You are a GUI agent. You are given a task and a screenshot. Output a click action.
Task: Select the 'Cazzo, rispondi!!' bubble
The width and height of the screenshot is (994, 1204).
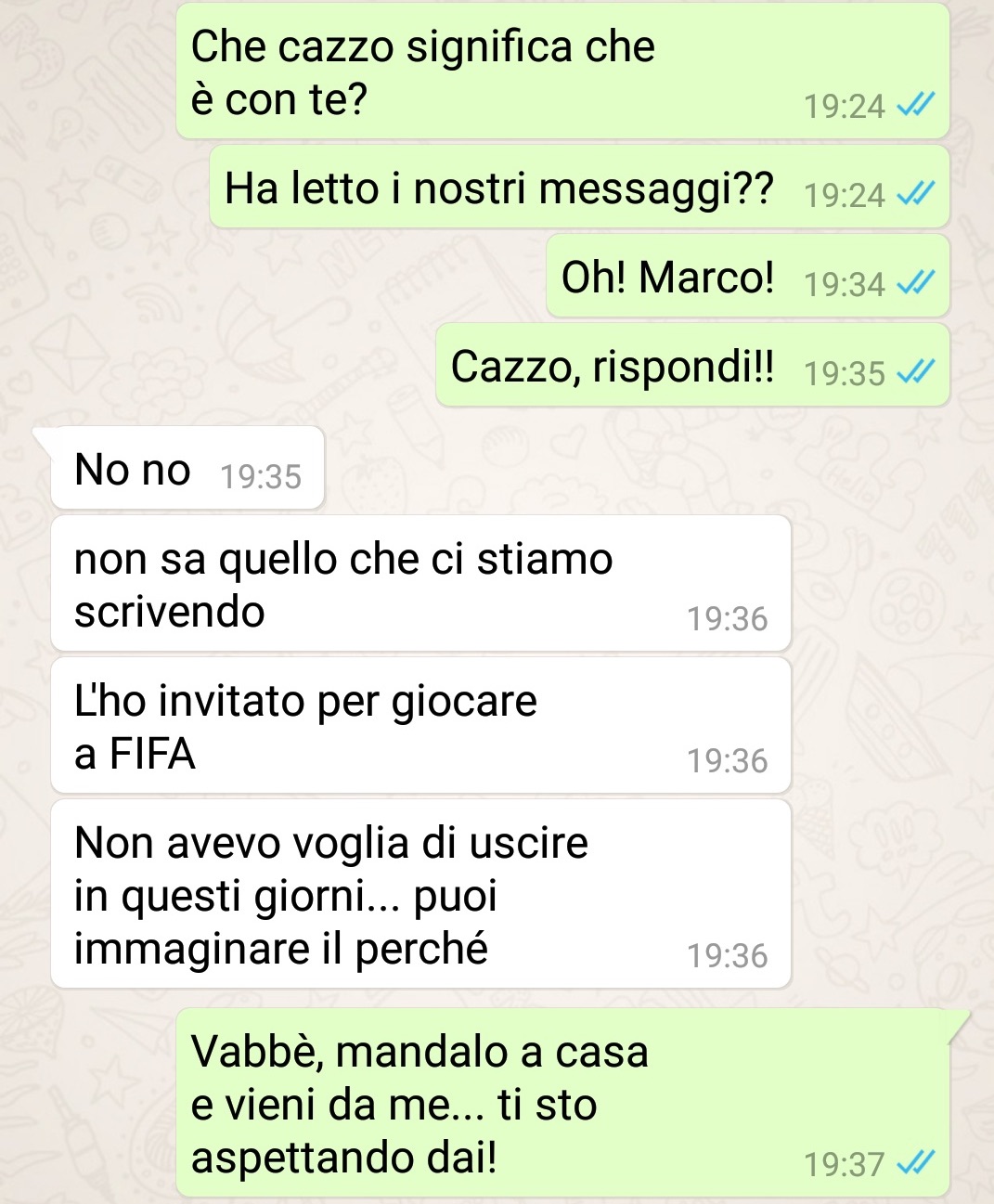click(x=692, y=365)
